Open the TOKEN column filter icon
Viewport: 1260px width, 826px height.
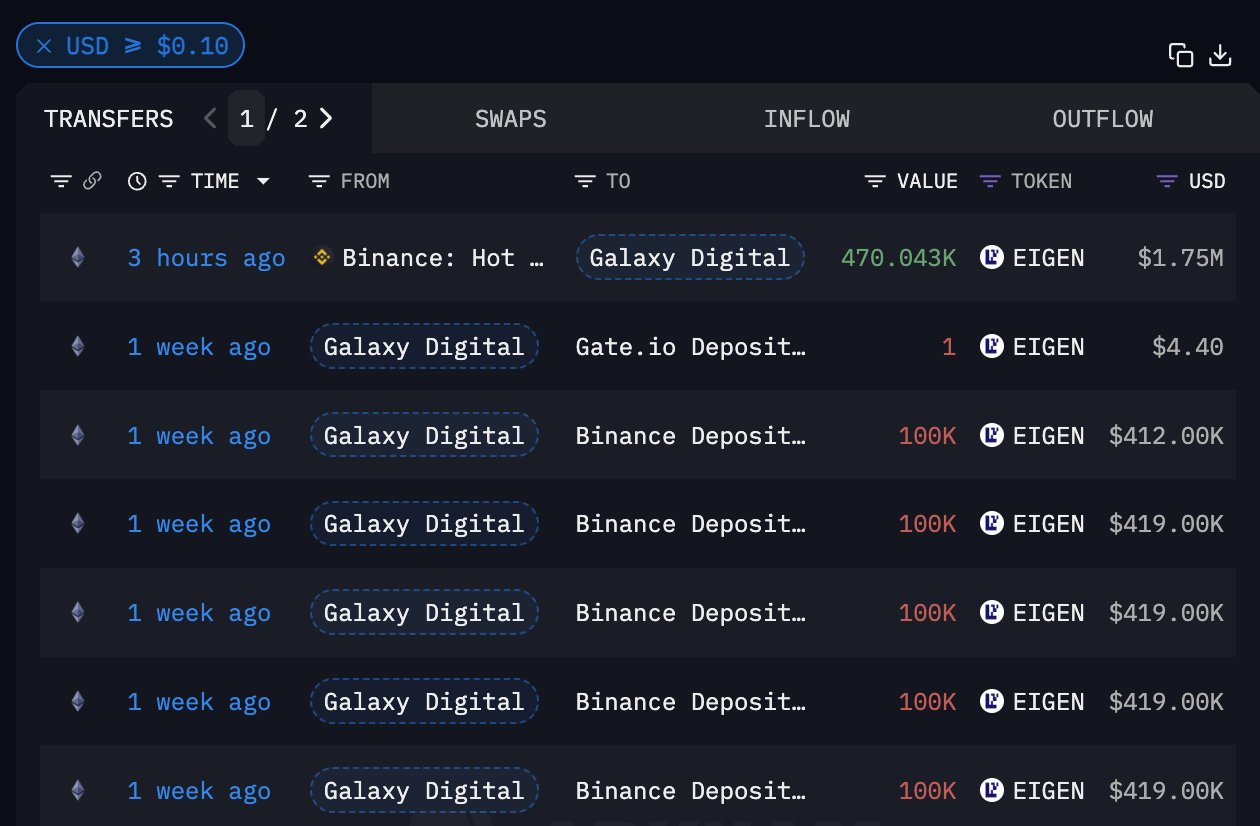click(x=990, y=181)
